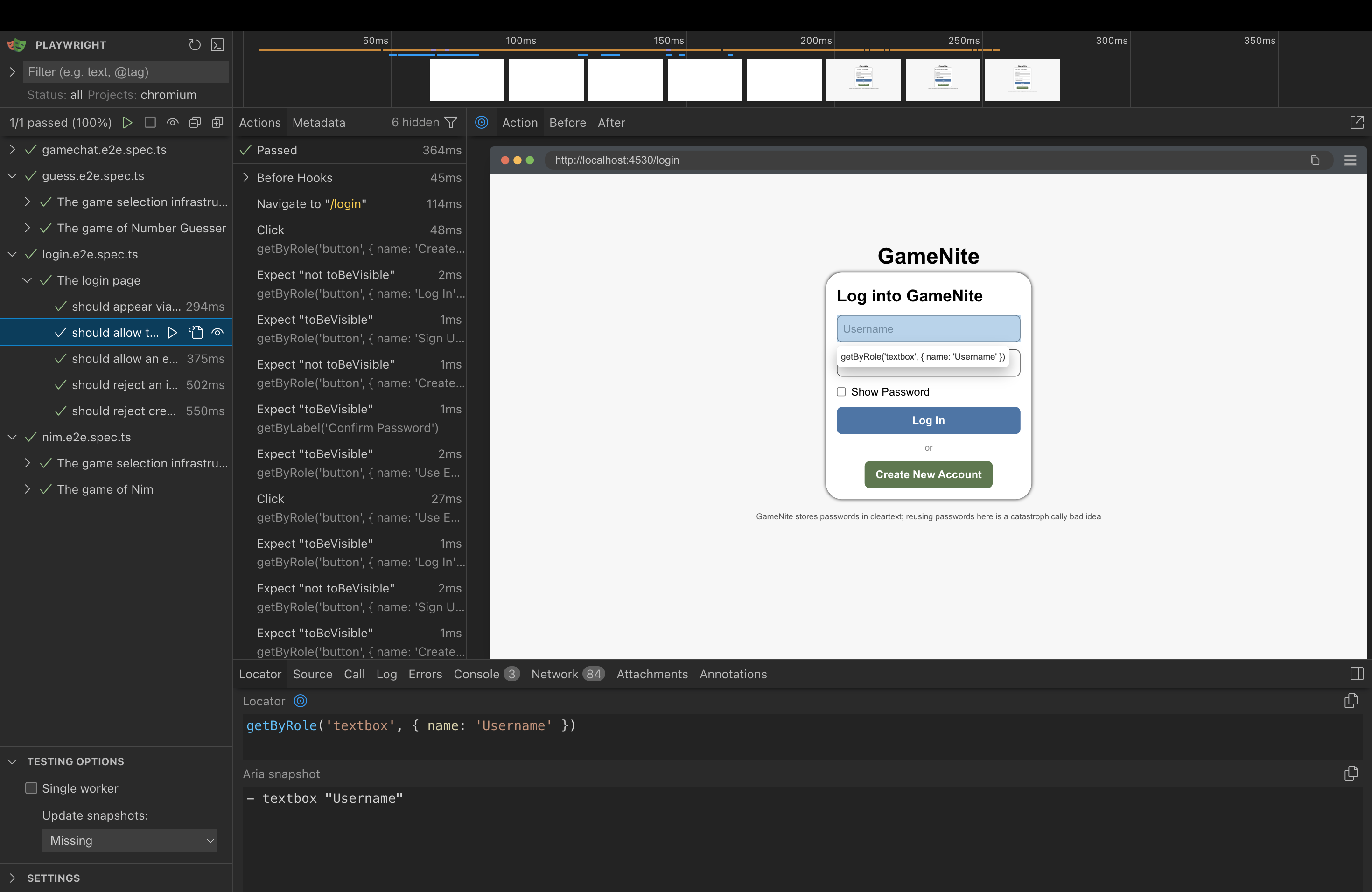This screenshot has width=1372, height=892.
Task: Enable the Single worker checkbox
Action: tap(32, 787)
